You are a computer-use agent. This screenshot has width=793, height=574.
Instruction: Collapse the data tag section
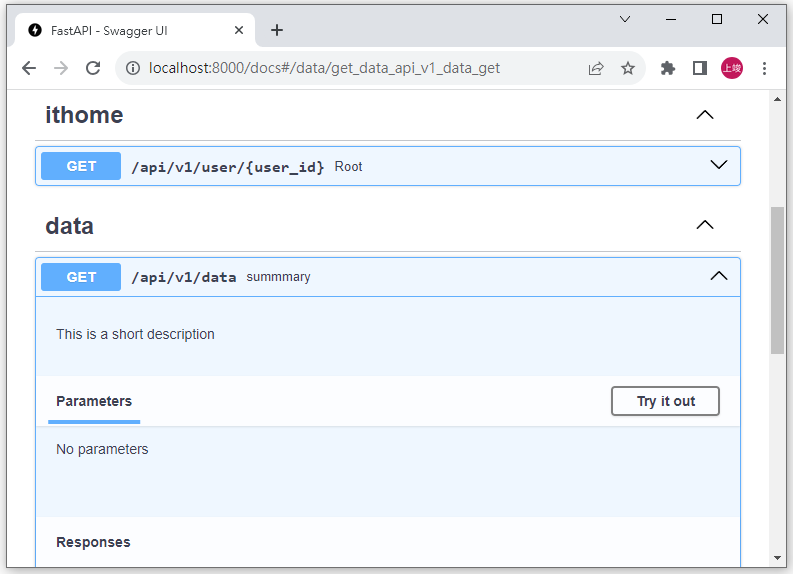coord(704,225)
